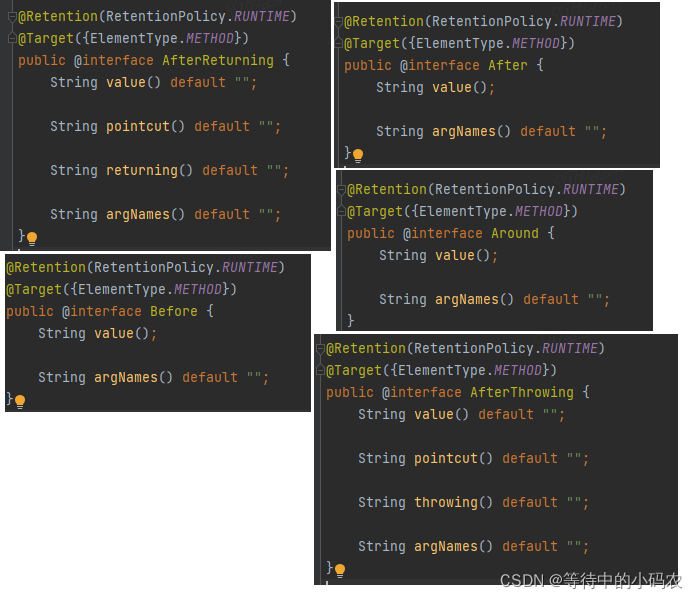Click the AfterReturning interface name

[x=218, y=61]
